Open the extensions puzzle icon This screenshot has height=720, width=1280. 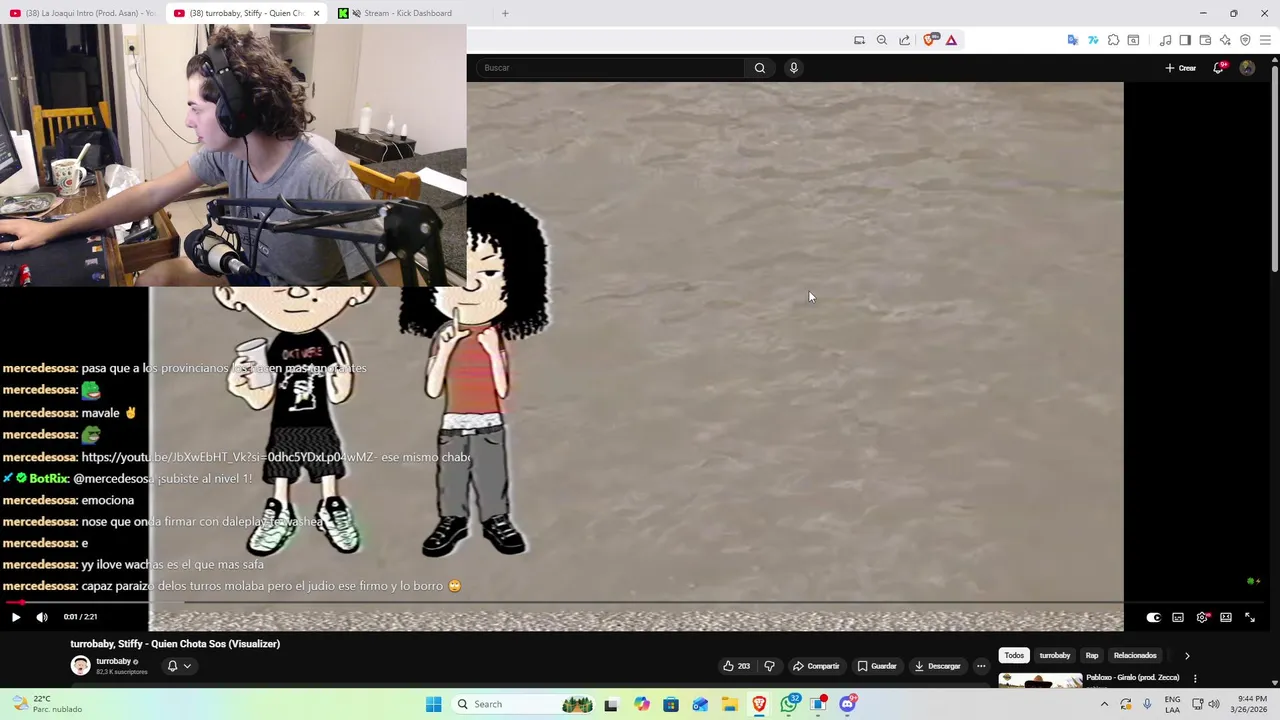[x=1113, y=40]
